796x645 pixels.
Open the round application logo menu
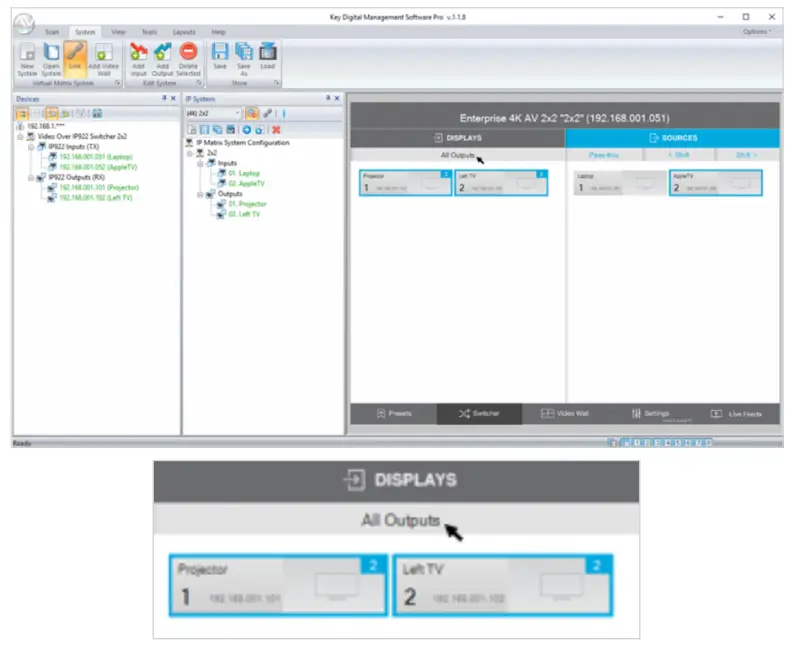click(x=24, y=23)
